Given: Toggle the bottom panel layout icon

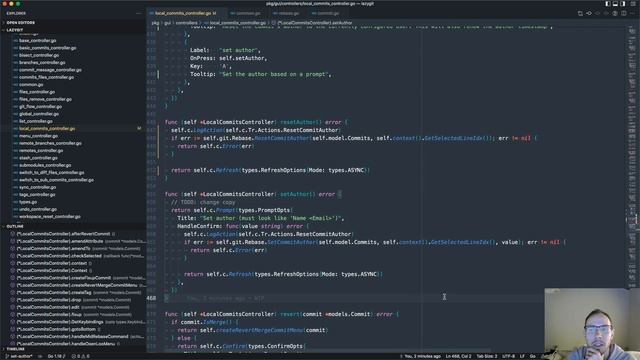Looking at the screenshot, I should [x=615, y=4].
